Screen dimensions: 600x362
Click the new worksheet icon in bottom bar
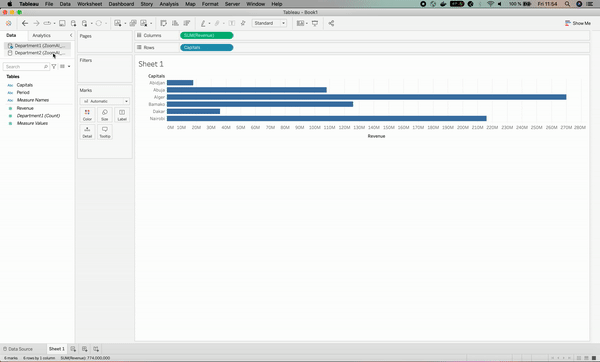[x=73, y=349]
